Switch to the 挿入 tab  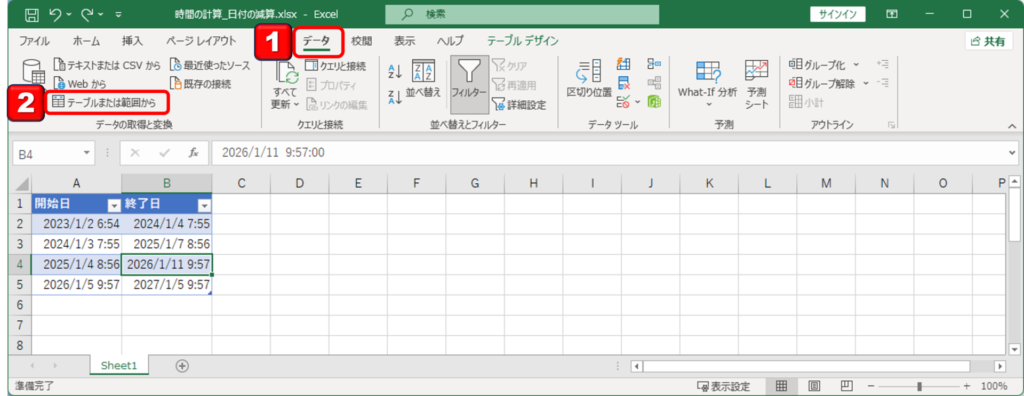point(132,41)
